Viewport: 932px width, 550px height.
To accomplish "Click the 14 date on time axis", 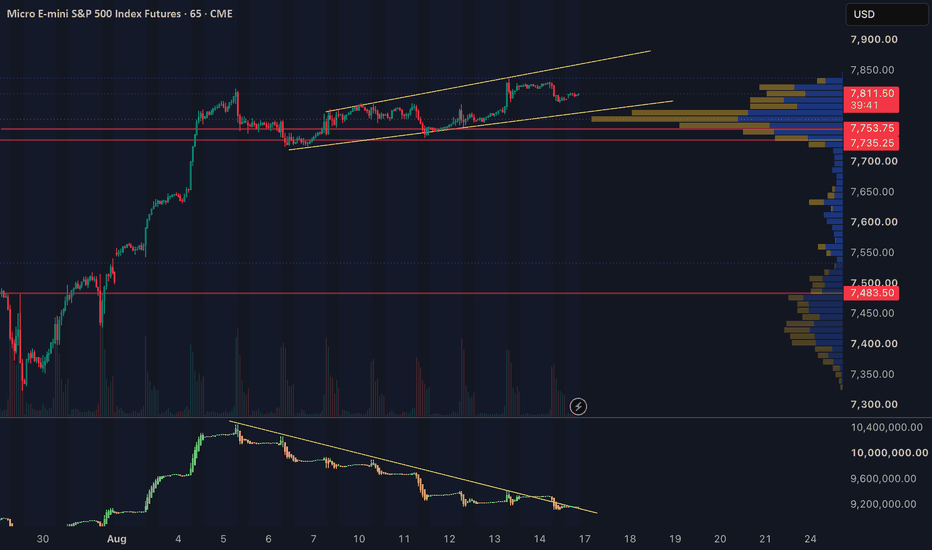I will 540,539.
